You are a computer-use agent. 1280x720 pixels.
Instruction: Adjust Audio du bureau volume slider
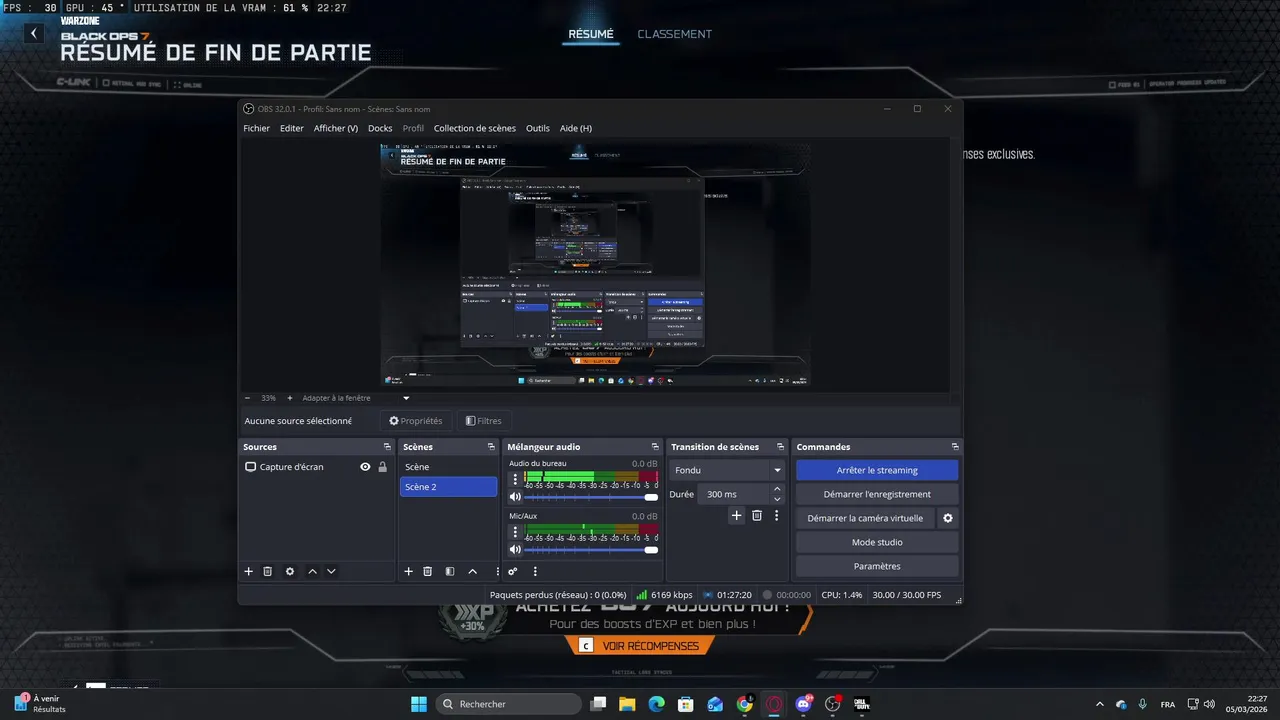(590, 497)
